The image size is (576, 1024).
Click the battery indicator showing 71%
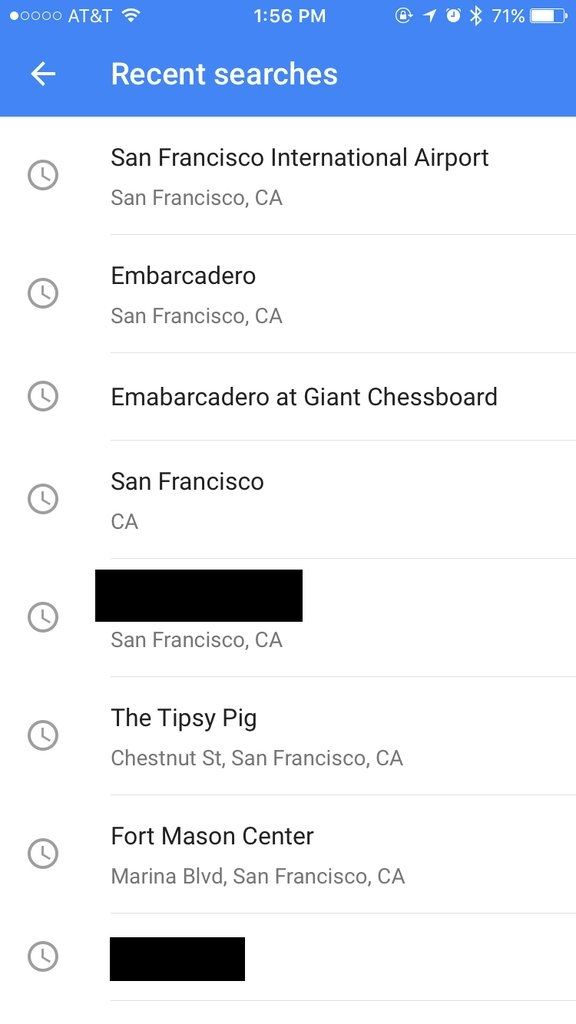tap(531, 15)
